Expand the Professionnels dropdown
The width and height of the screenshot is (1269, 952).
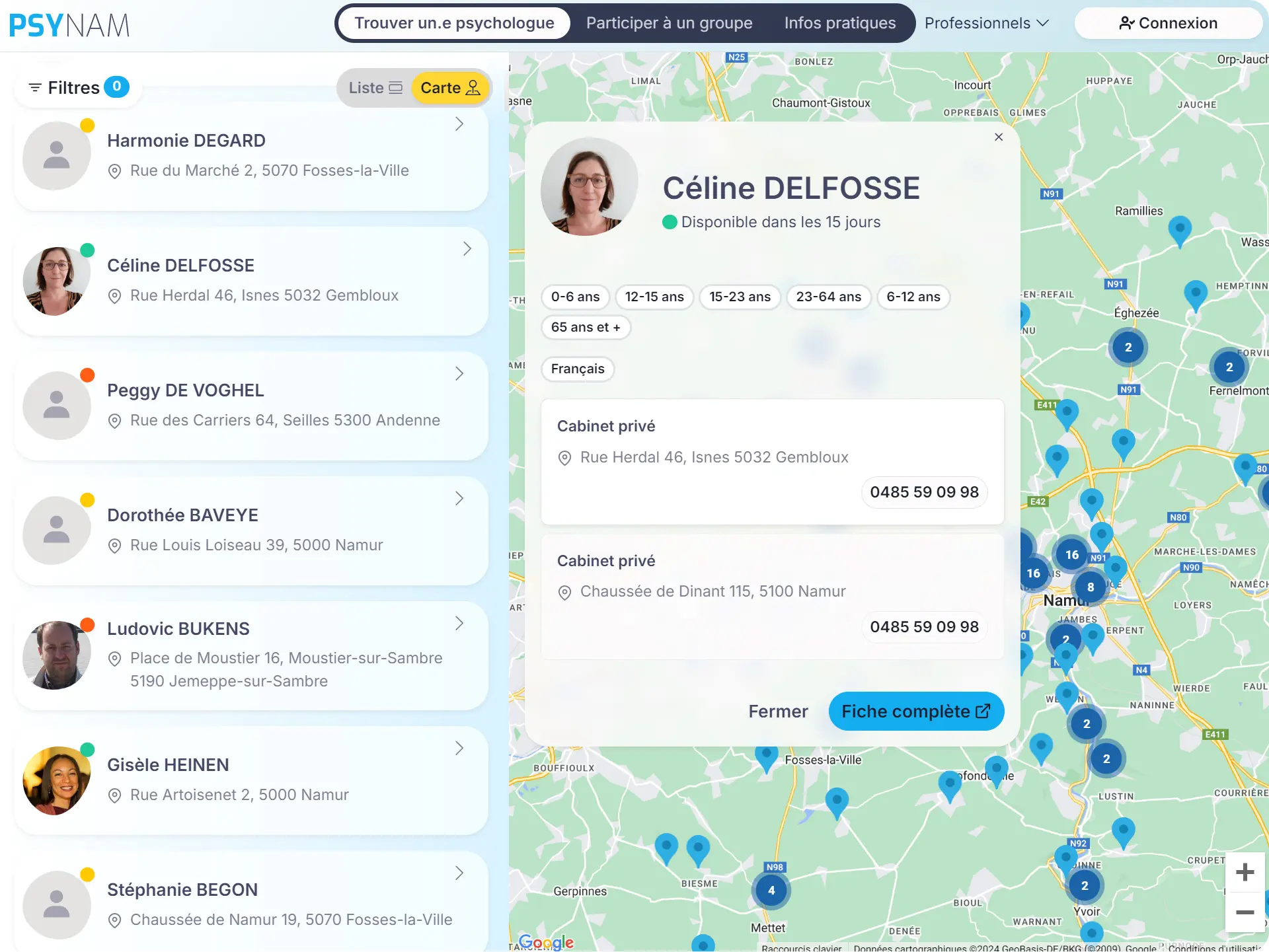[986, 23]
